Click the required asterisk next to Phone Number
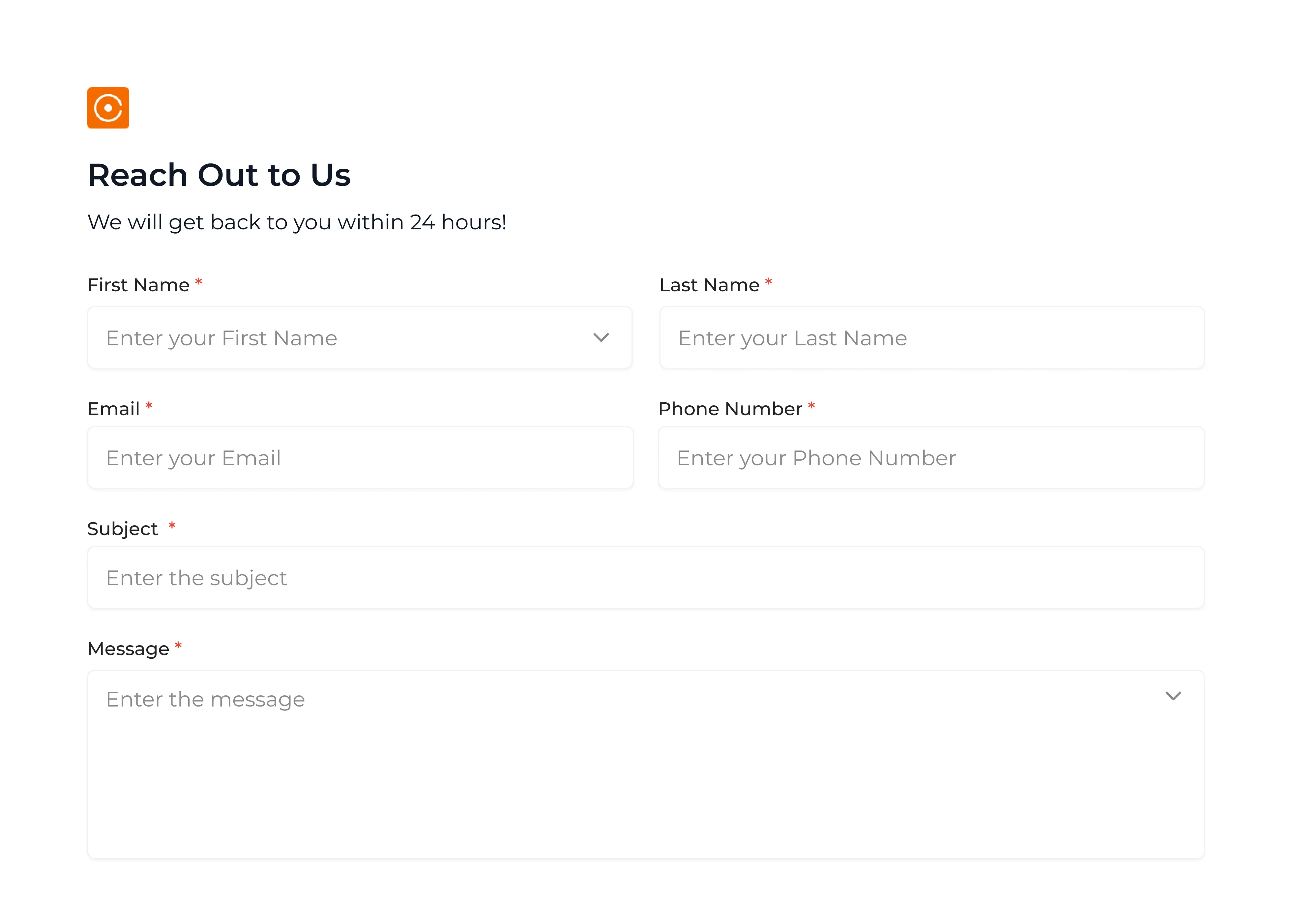Viewport: 1292px width, 924px height. tap(811, 406)
